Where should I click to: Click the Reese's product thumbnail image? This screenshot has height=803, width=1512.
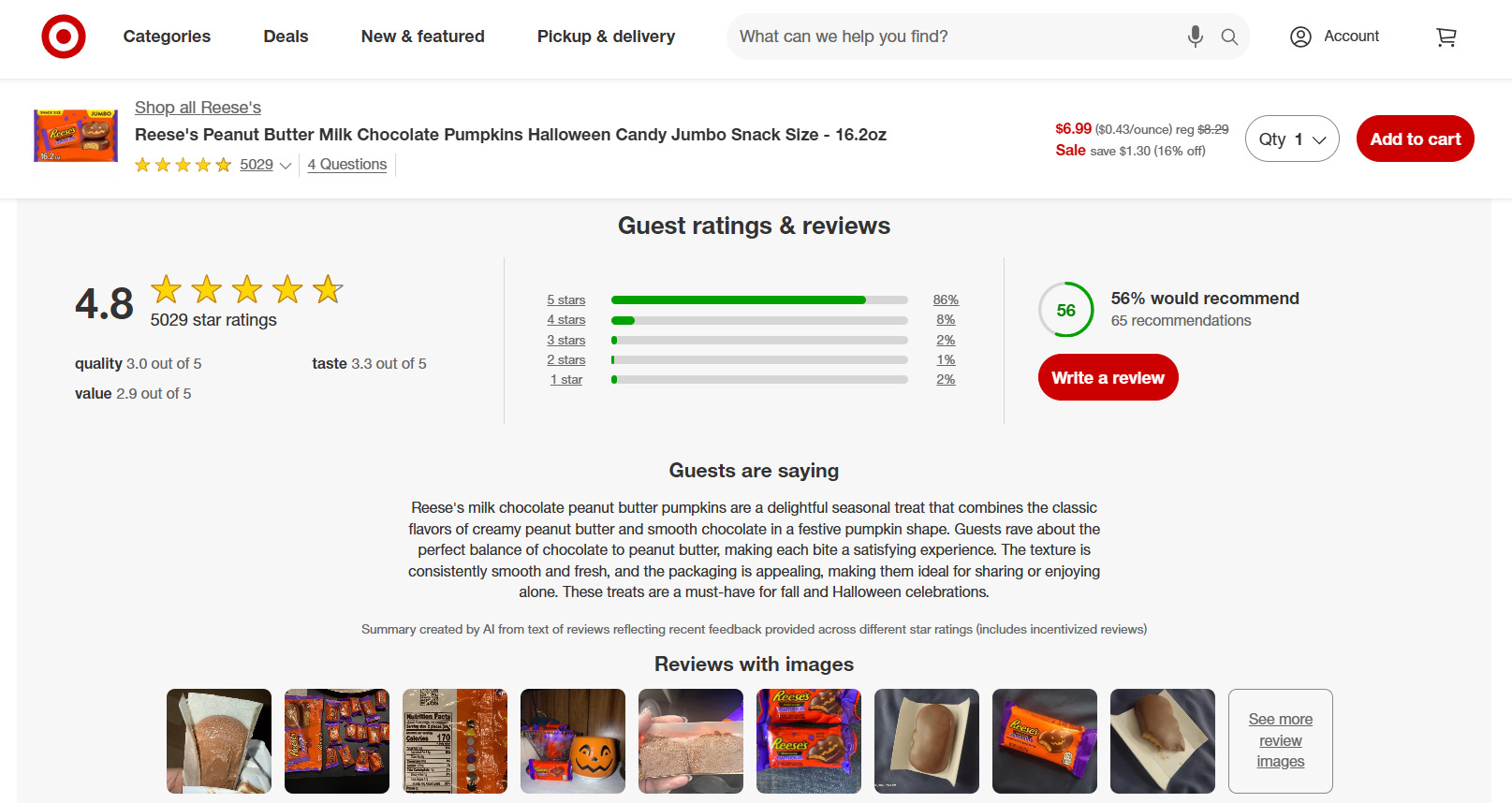(x=76, y=136)
